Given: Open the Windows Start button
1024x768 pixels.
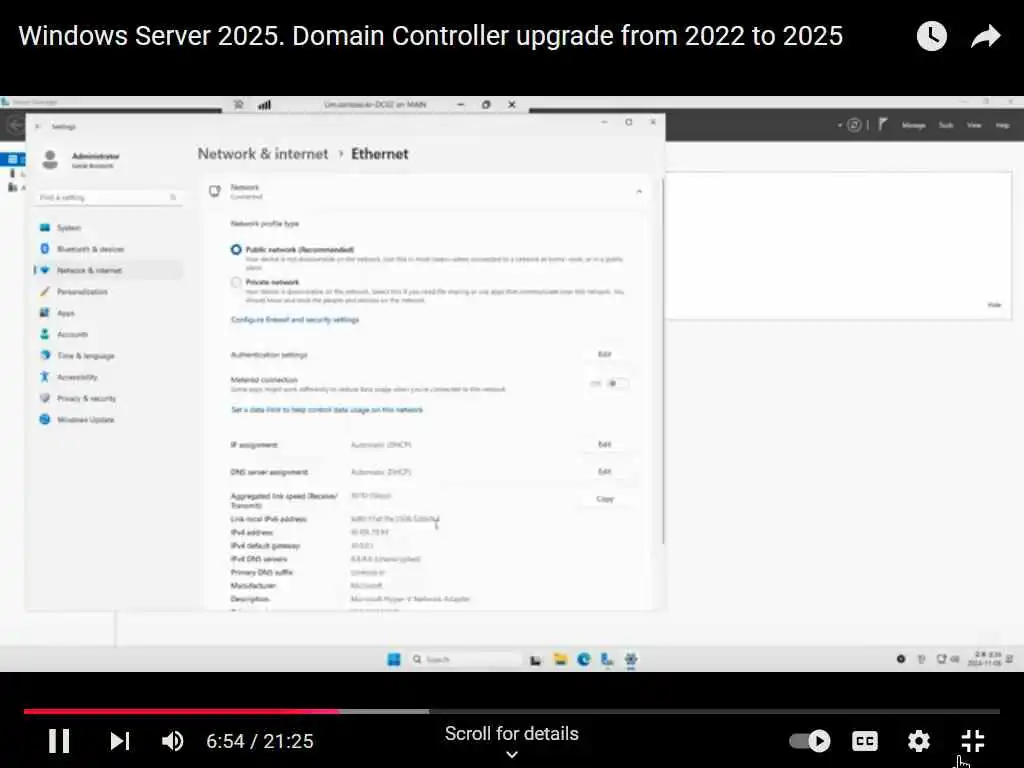Looking at the screenshot, I should pos(394,660).
